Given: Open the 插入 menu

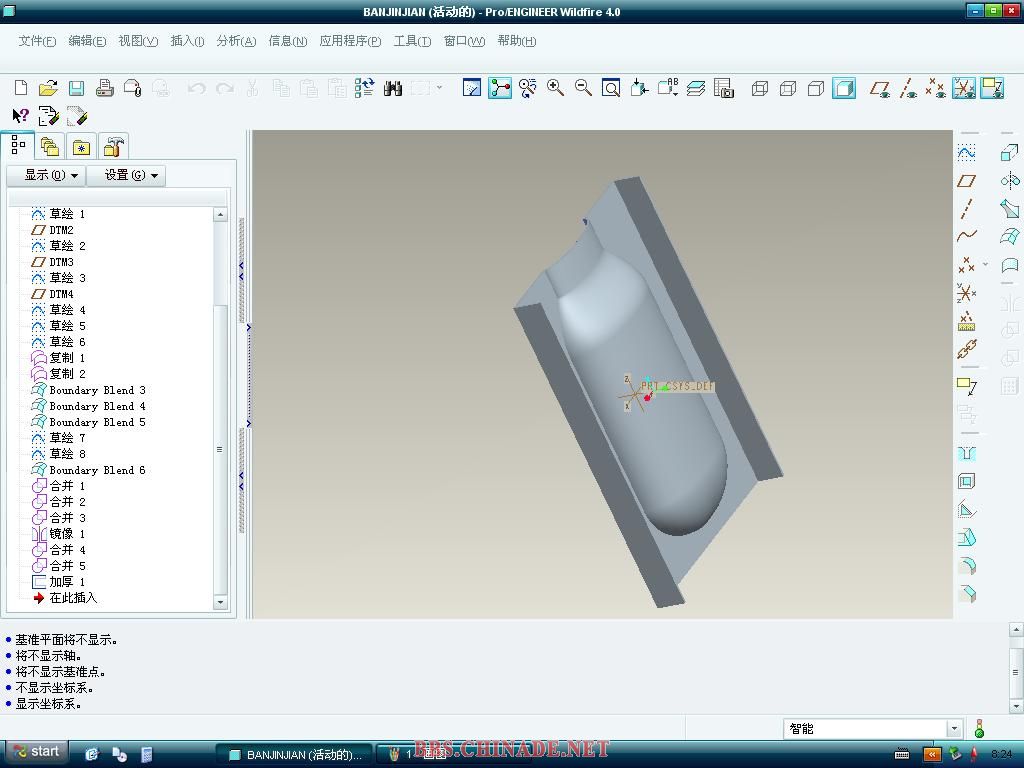Looking at the screenshot, I should click(x=187, y=41).
